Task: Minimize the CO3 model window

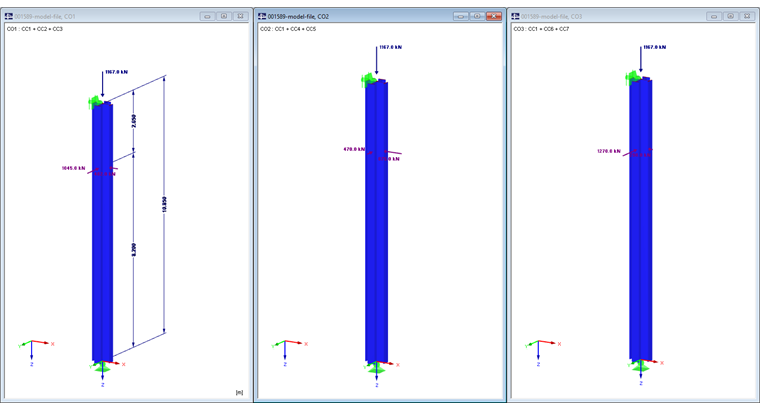Action: coord(714,16)
